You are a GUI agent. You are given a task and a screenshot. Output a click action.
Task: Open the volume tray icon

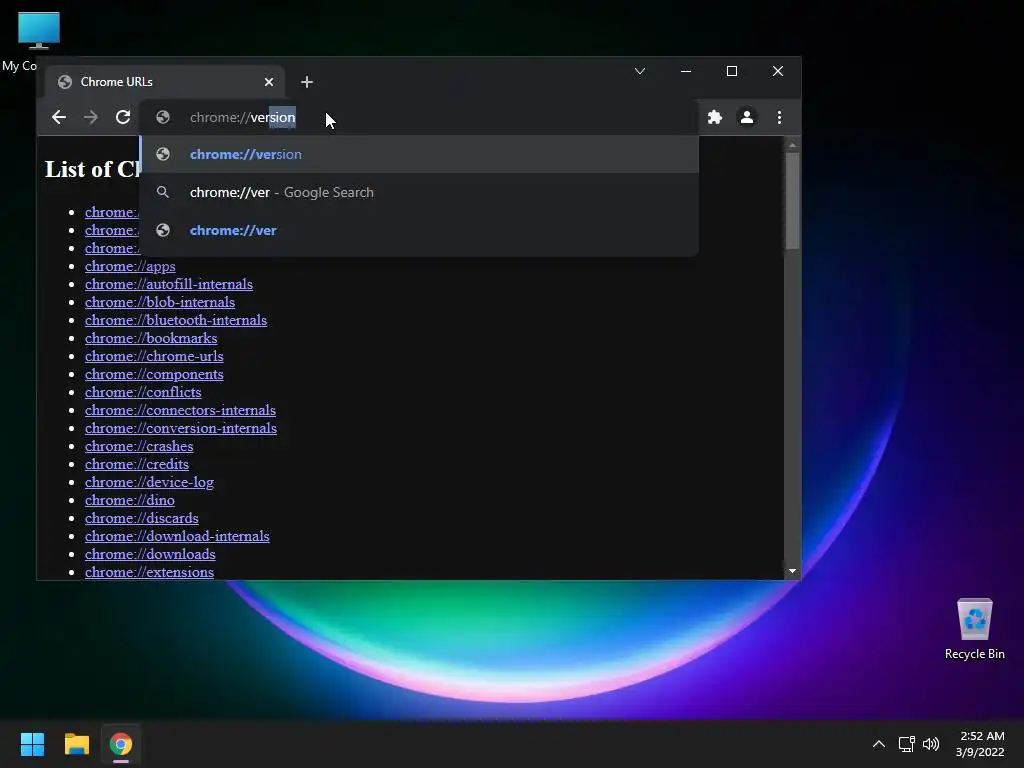click(x=931, y=744)
